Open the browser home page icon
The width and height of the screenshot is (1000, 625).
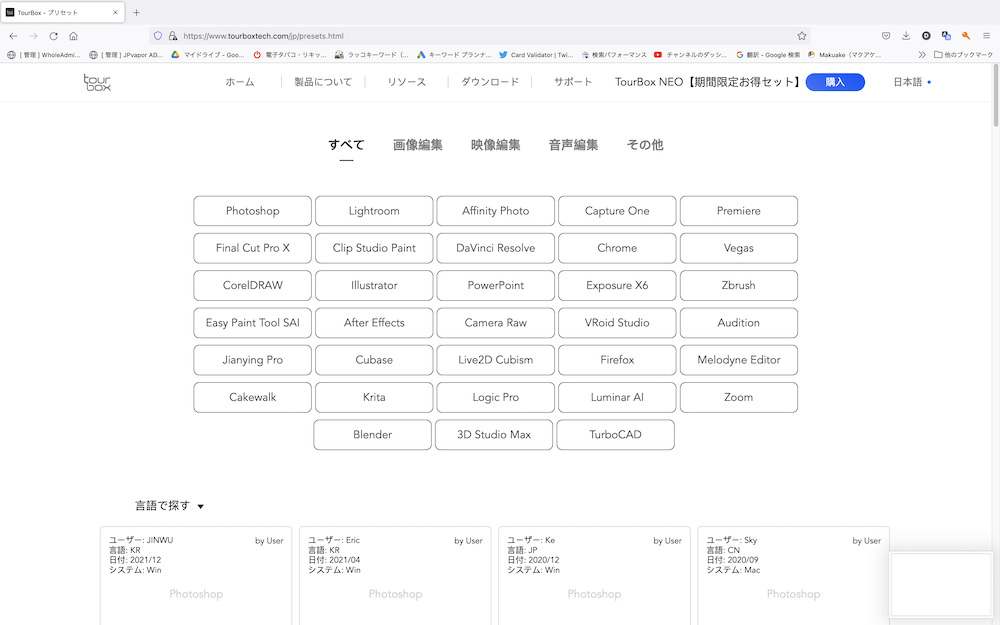[x=73, y=36]
